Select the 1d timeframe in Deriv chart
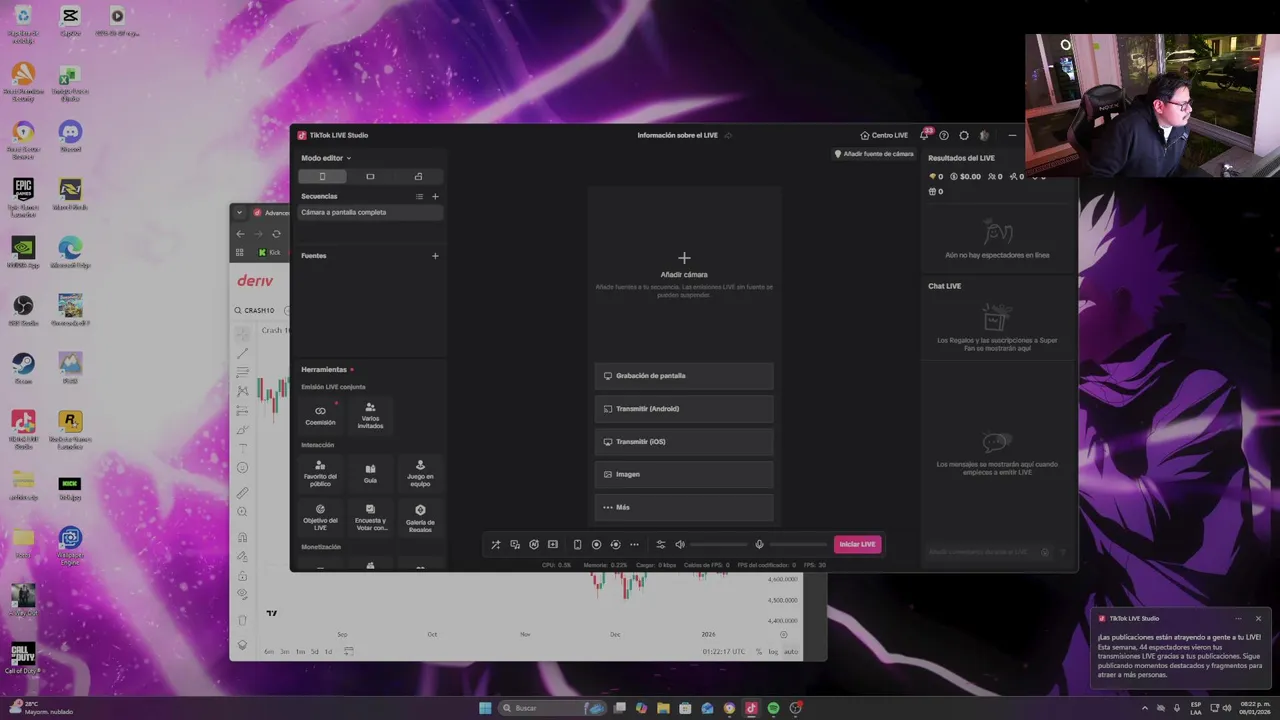This screenshot has height=720, width=1280. pyautogui.click(x=328, y=652)
